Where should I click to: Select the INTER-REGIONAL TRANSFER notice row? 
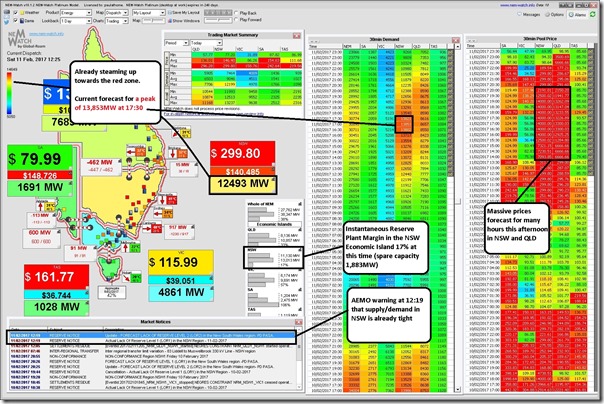click(x=153, y=351)
